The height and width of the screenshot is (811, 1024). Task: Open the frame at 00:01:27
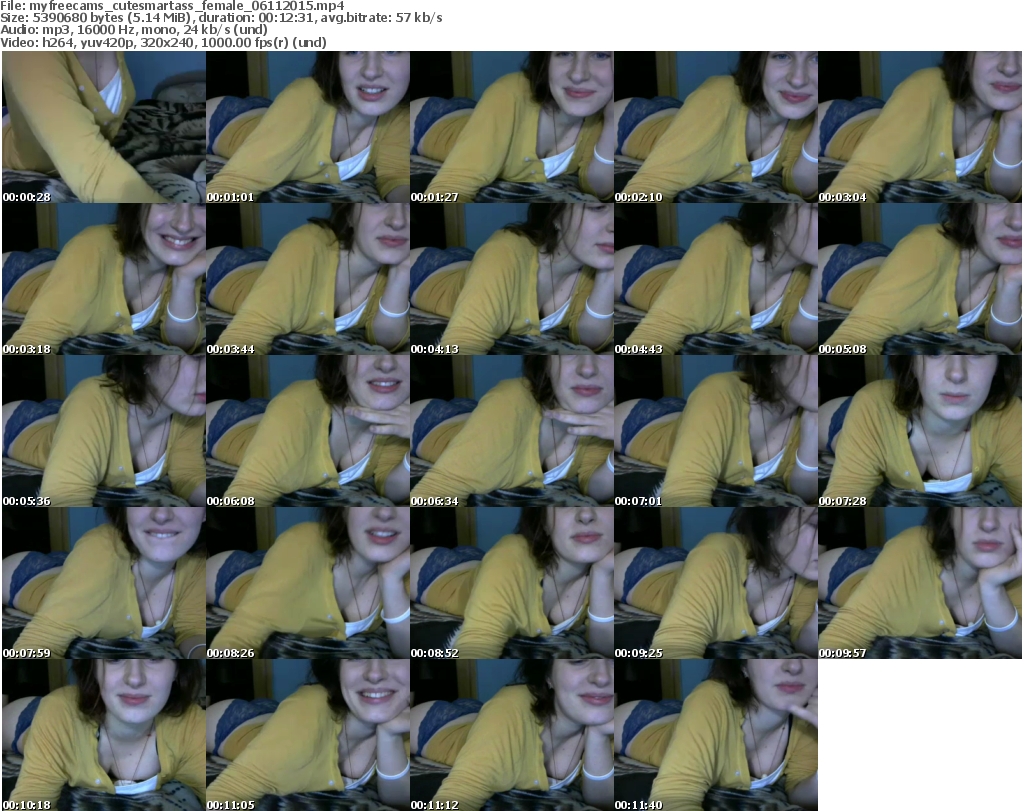click(512, 127)
